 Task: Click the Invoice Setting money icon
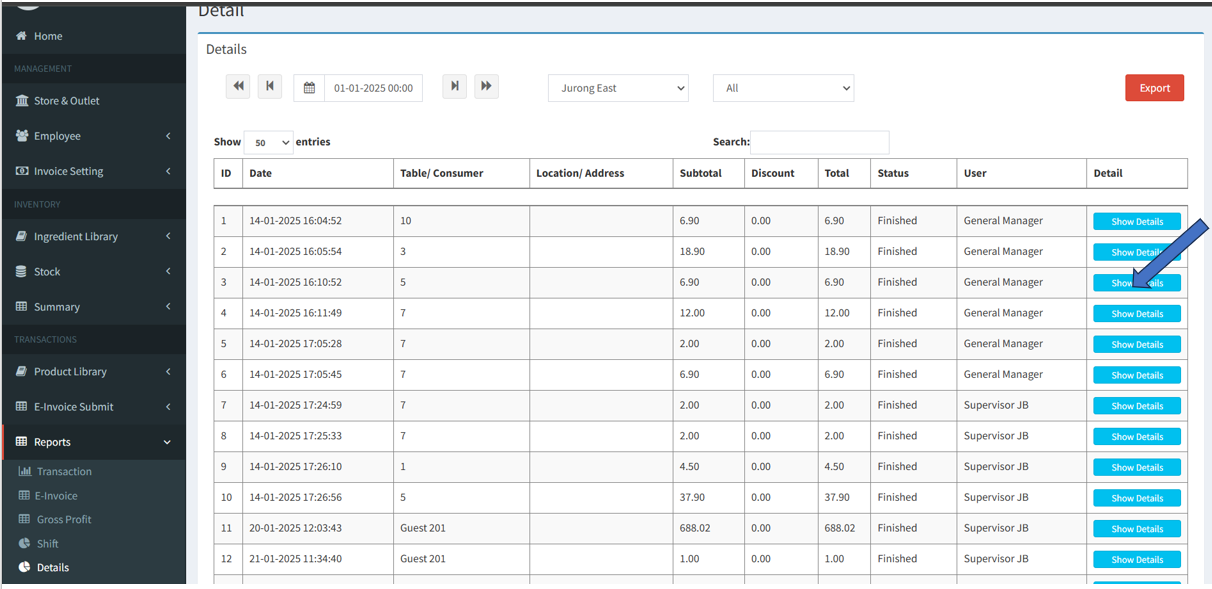pos(22,171)
